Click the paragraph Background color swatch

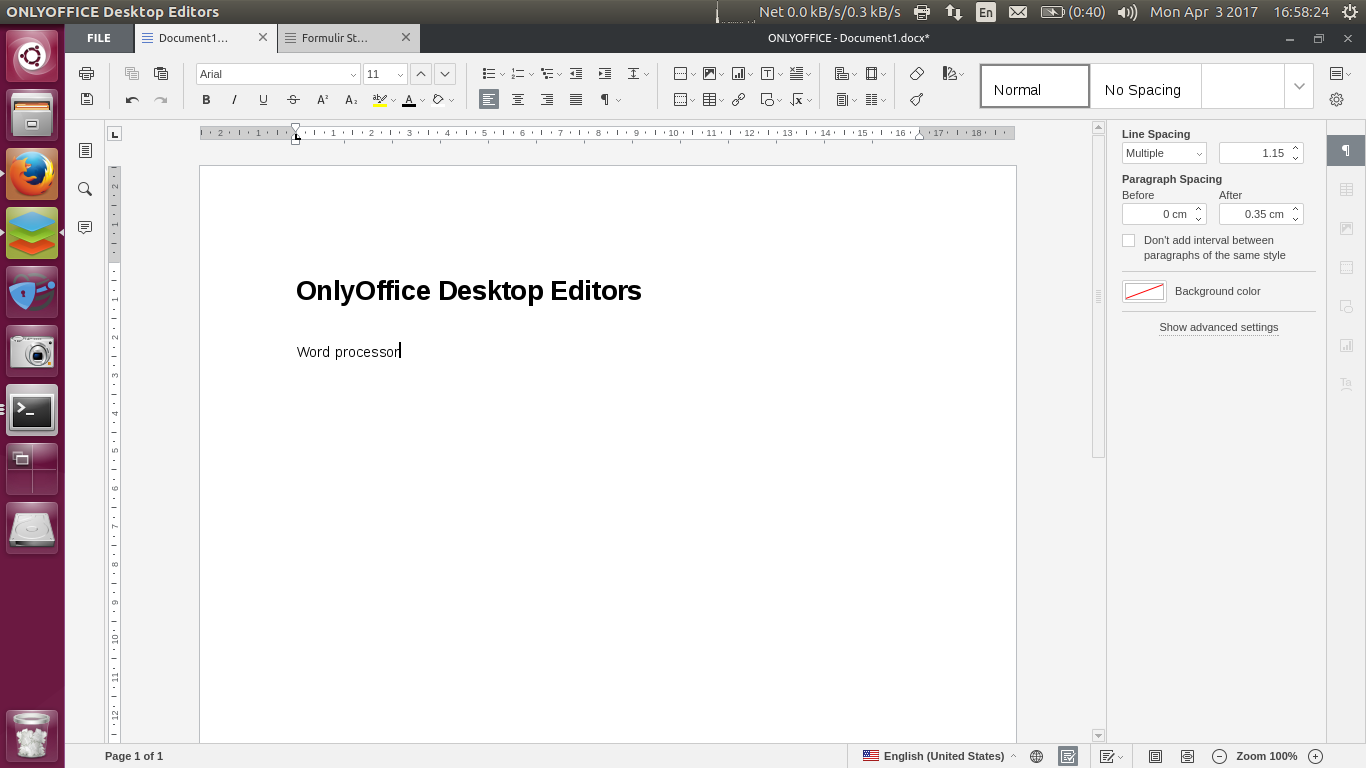click(x=1143, y=291)
